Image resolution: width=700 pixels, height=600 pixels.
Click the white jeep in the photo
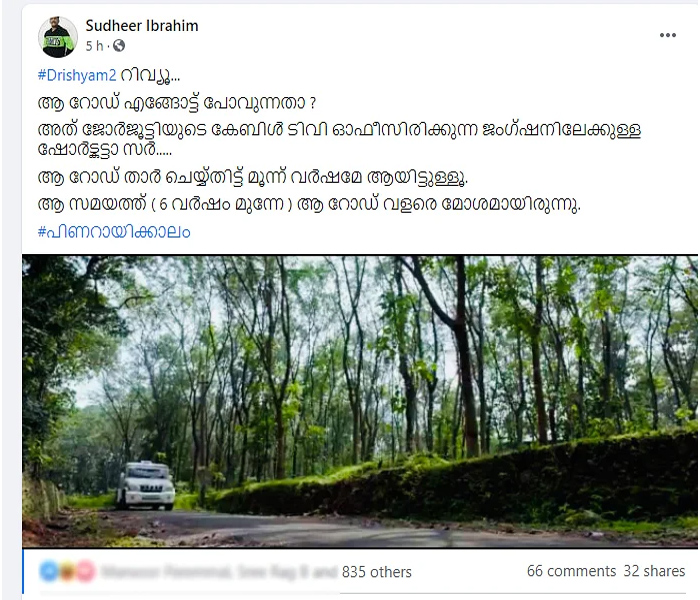145,486
